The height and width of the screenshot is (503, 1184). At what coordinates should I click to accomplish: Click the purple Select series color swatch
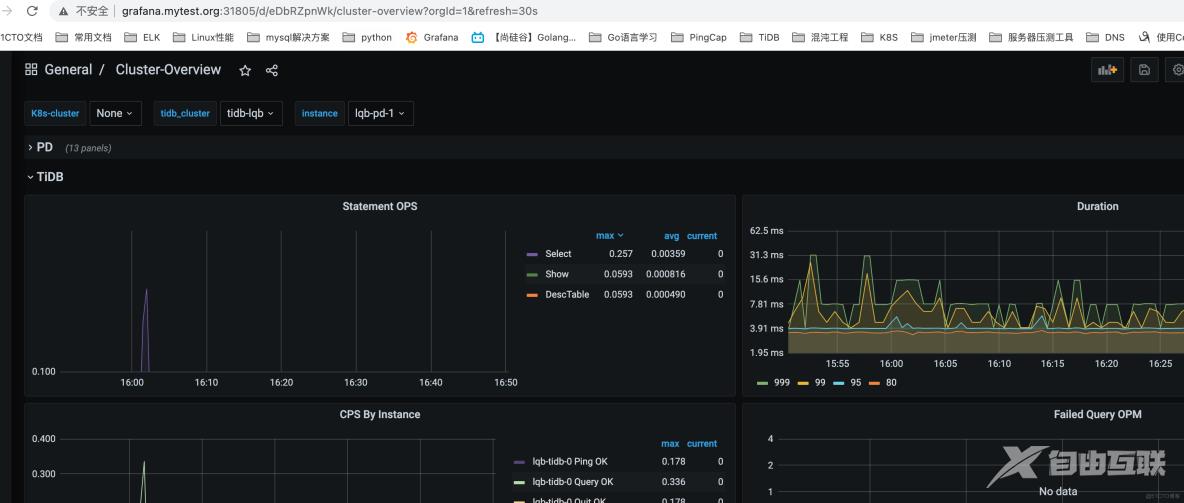click(532, 254)
